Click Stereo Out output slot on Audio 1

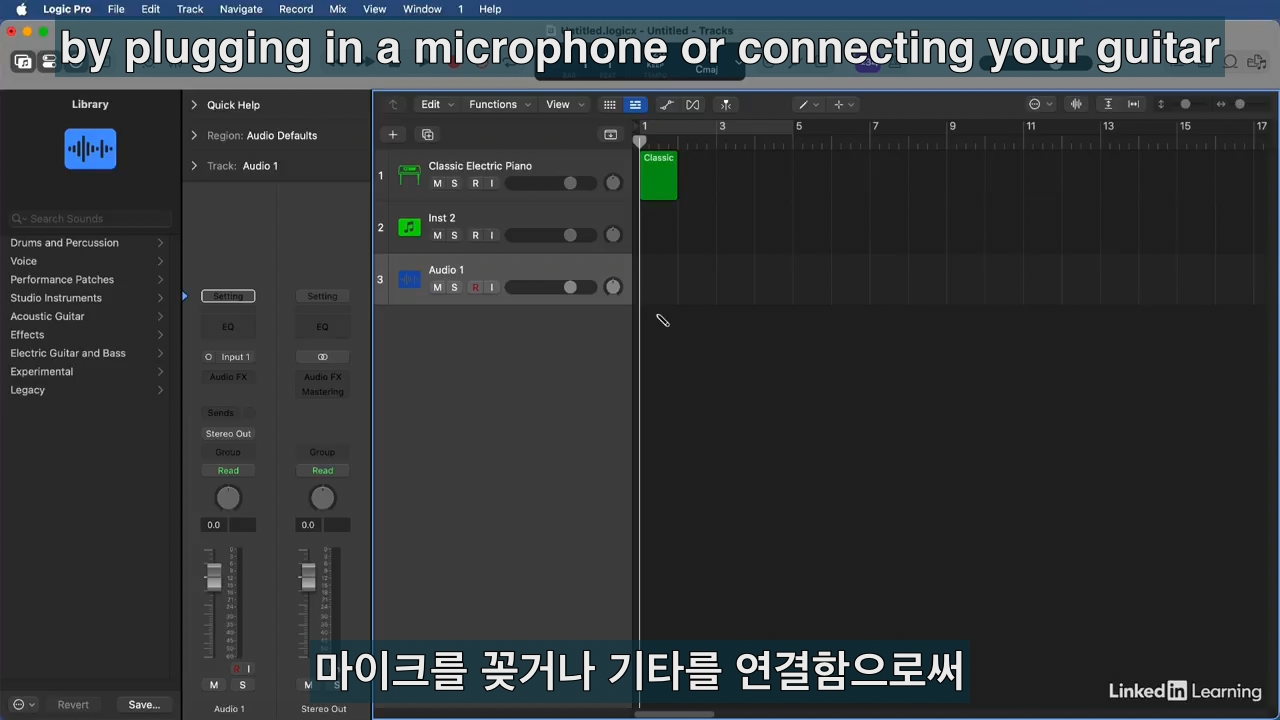point(228,434)
